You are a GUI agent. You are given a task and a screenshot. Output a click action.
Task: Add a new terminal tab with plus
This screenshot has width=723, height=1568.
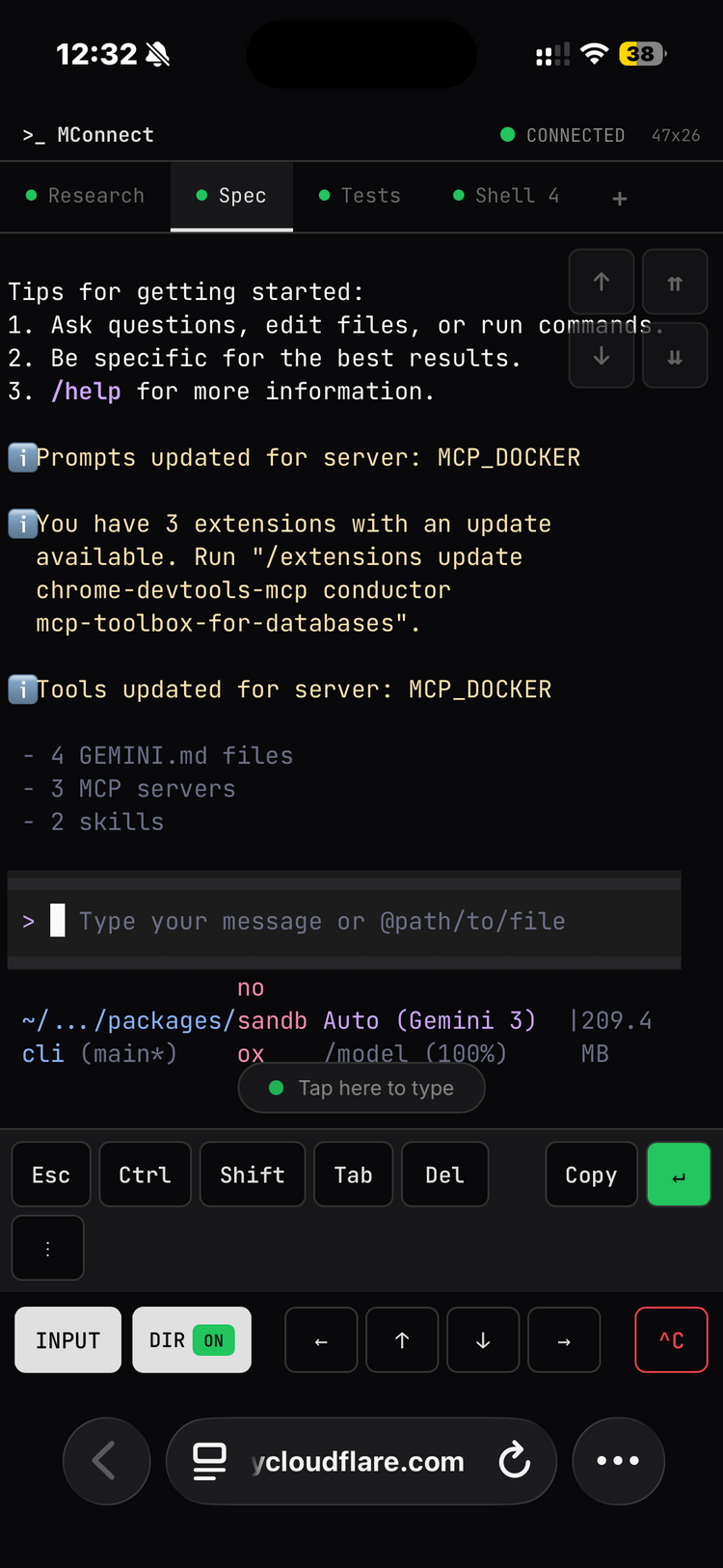[x=620, y=198]
